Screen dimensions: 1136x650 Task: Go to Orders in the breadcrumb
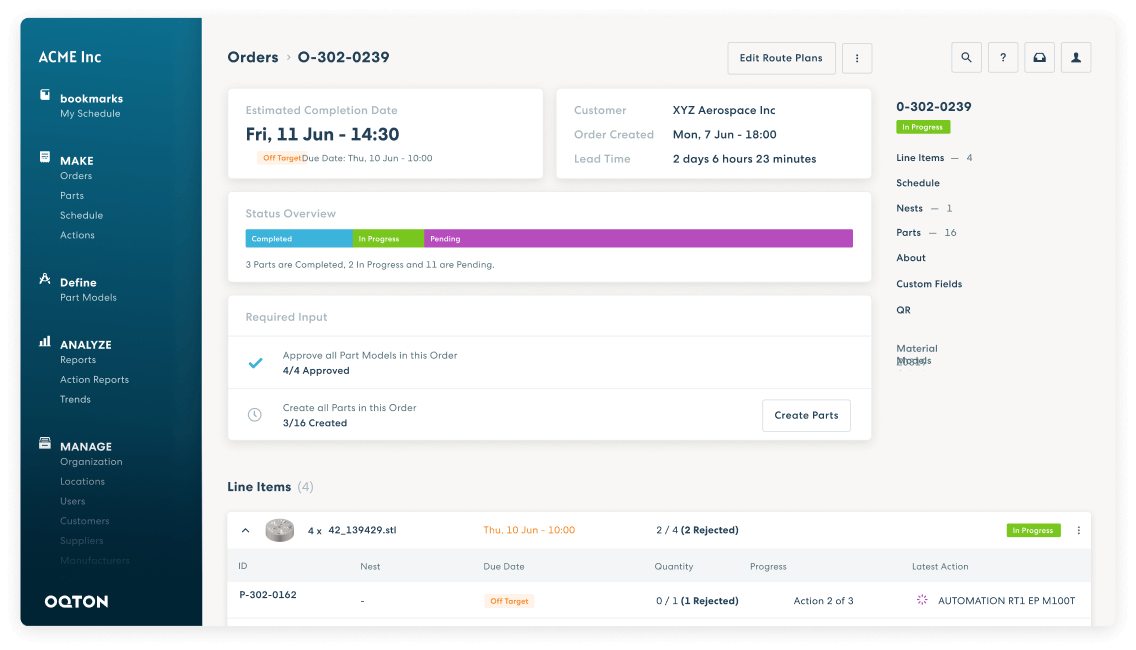(253, 58)
